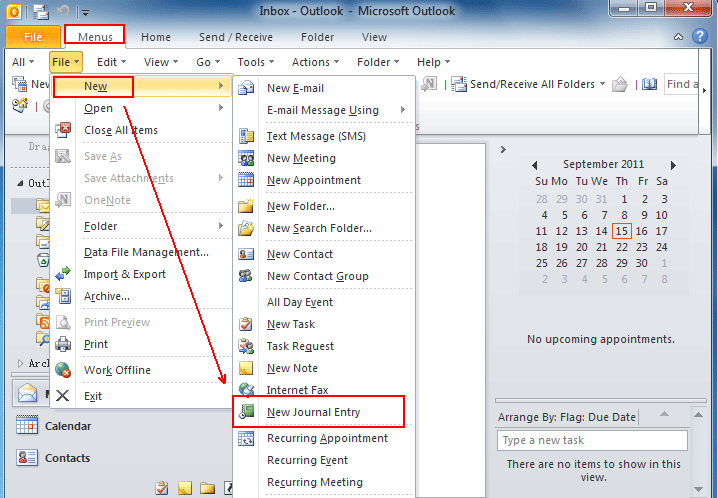Click the Exit X icon
The height and width of the screenshot is (498, 718).
63,395
